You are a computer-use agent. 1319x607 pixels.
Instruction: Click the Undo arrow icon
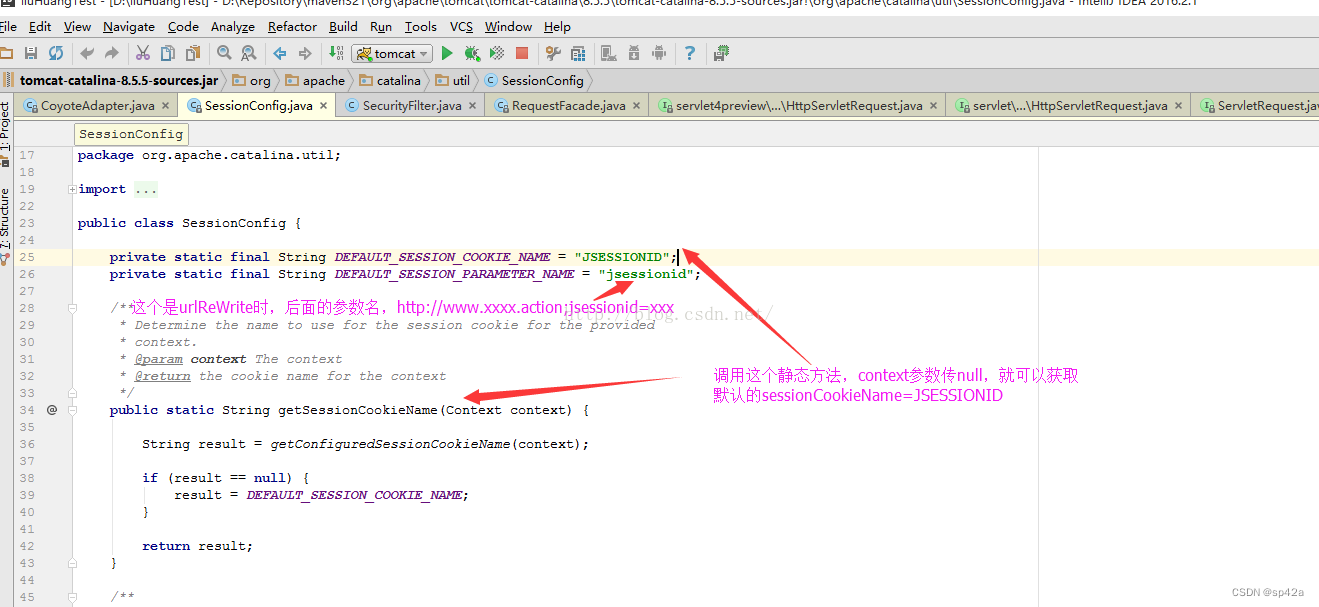coord(87,53)
